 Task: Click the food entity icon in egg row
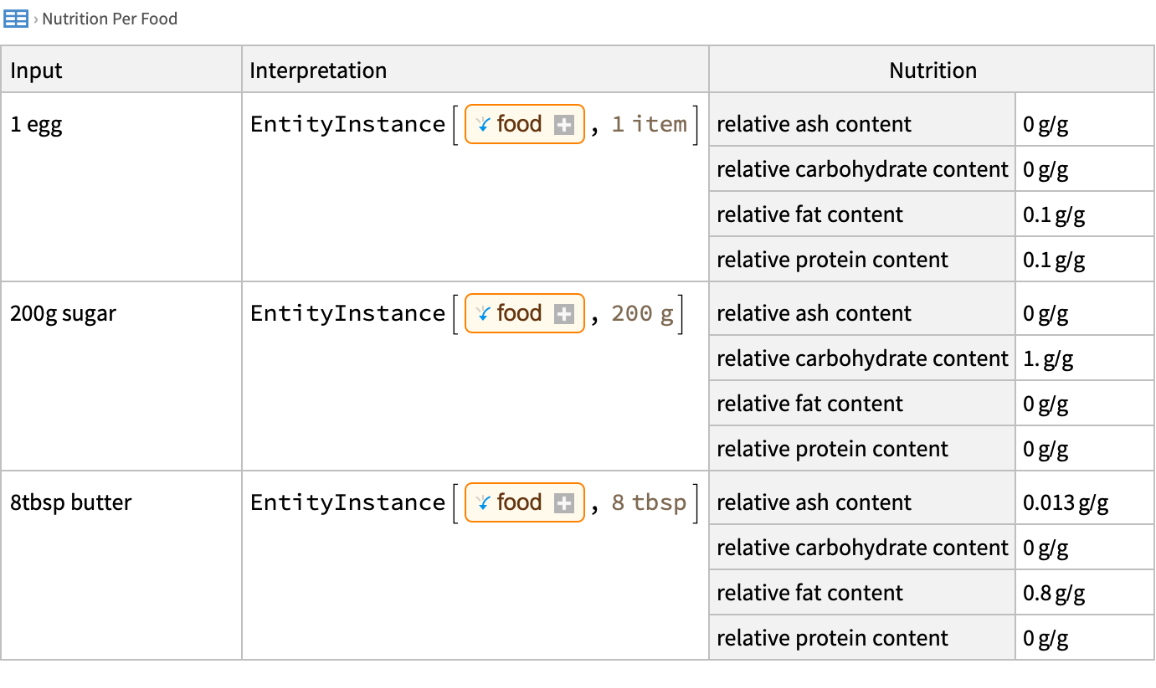click(x=483, y=125)
